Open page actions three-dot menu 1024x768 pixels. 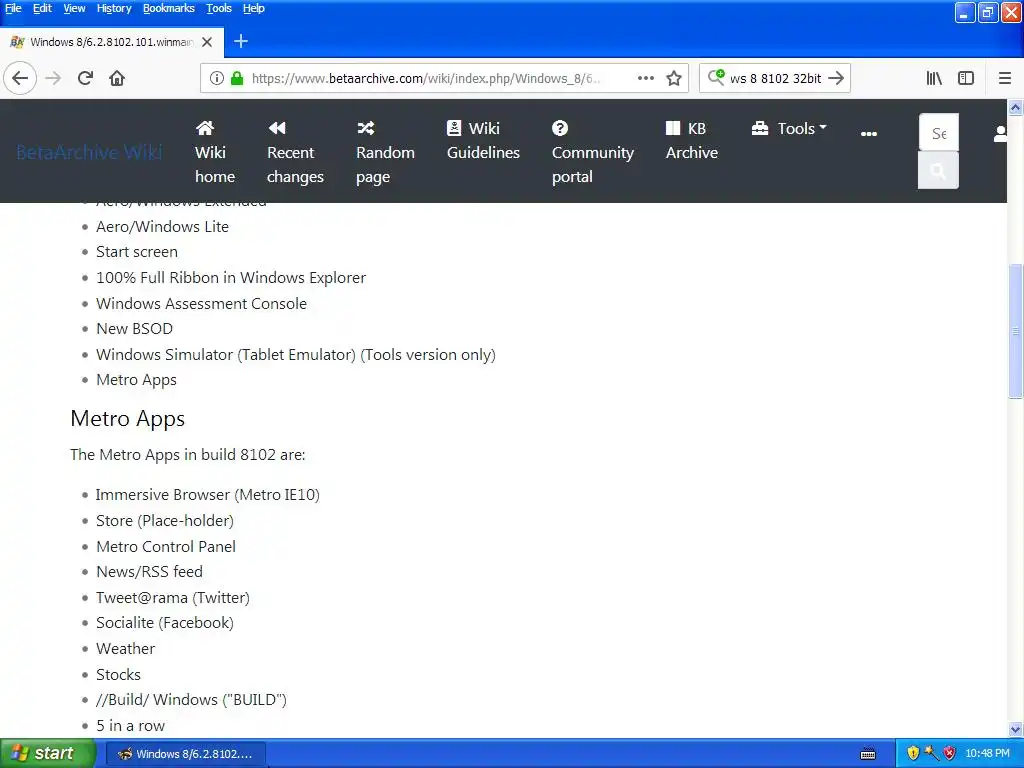[x=646, y=78]
